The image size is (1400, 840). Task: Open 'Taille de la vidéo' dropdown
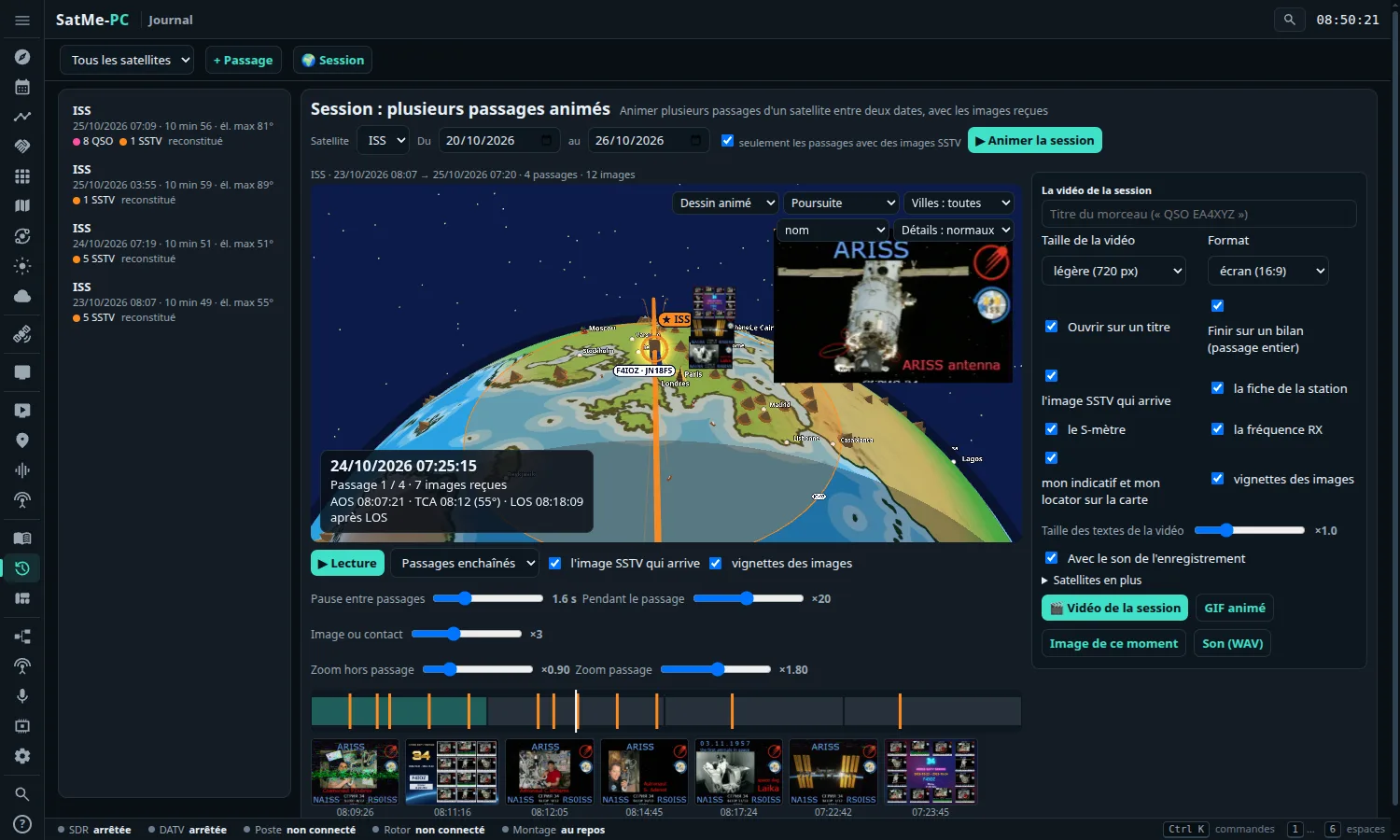(1113, 271)
